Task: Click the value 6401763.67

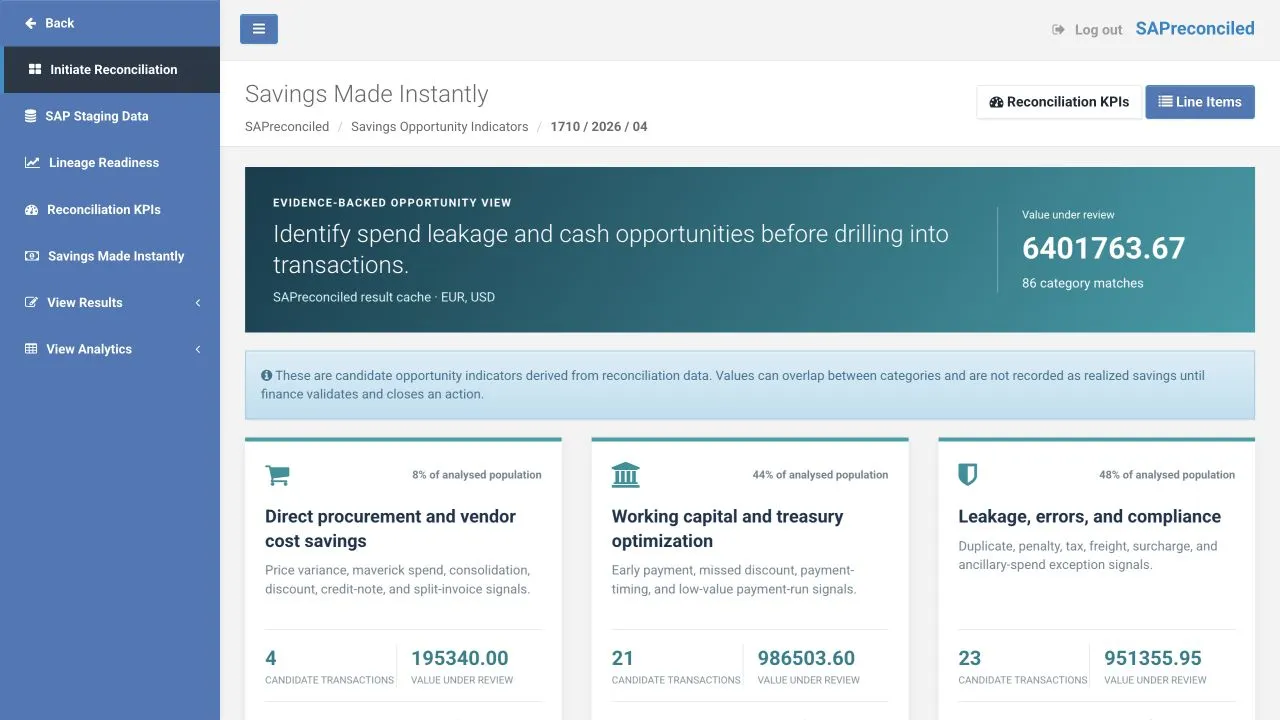Action: 1103,248
